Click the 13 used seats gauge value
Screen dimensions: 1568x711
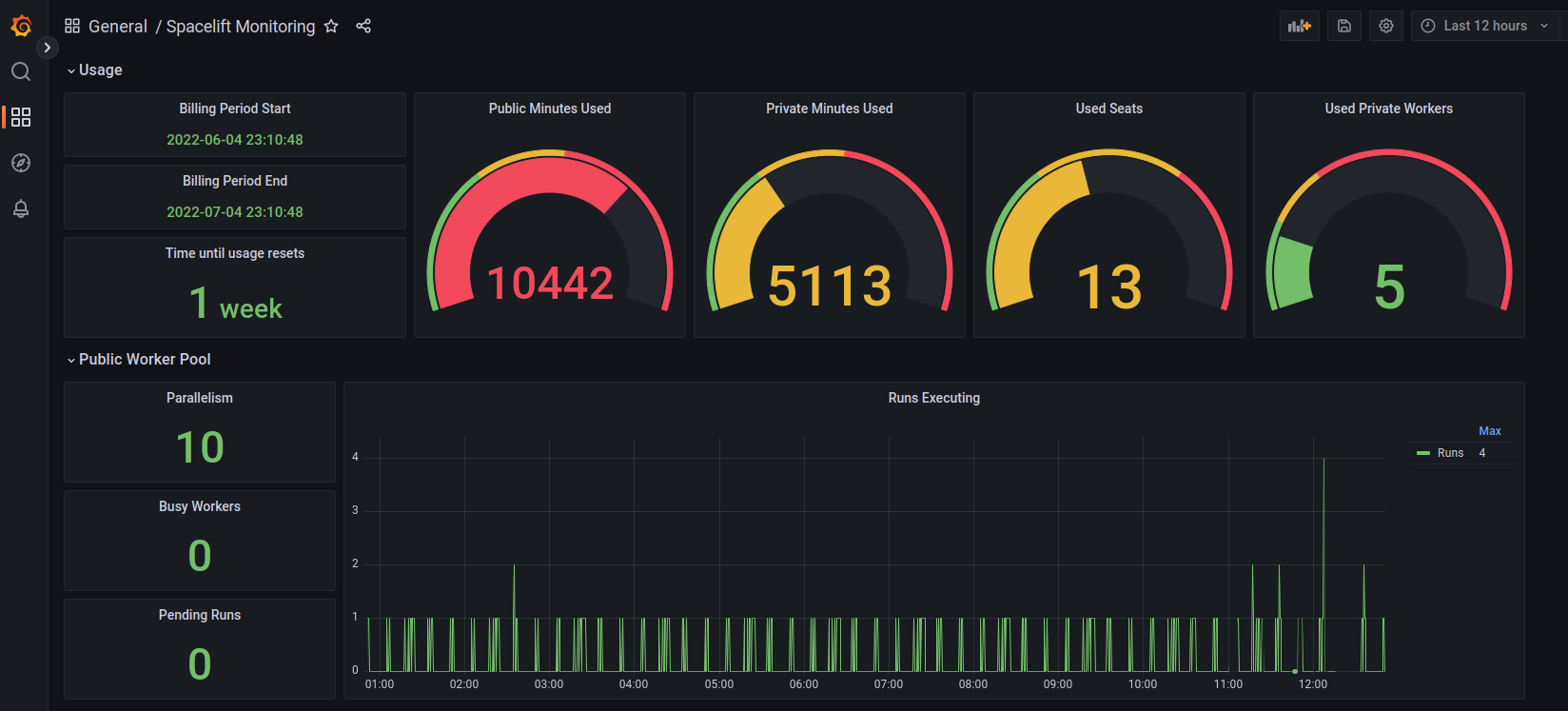coord(1109,287)
